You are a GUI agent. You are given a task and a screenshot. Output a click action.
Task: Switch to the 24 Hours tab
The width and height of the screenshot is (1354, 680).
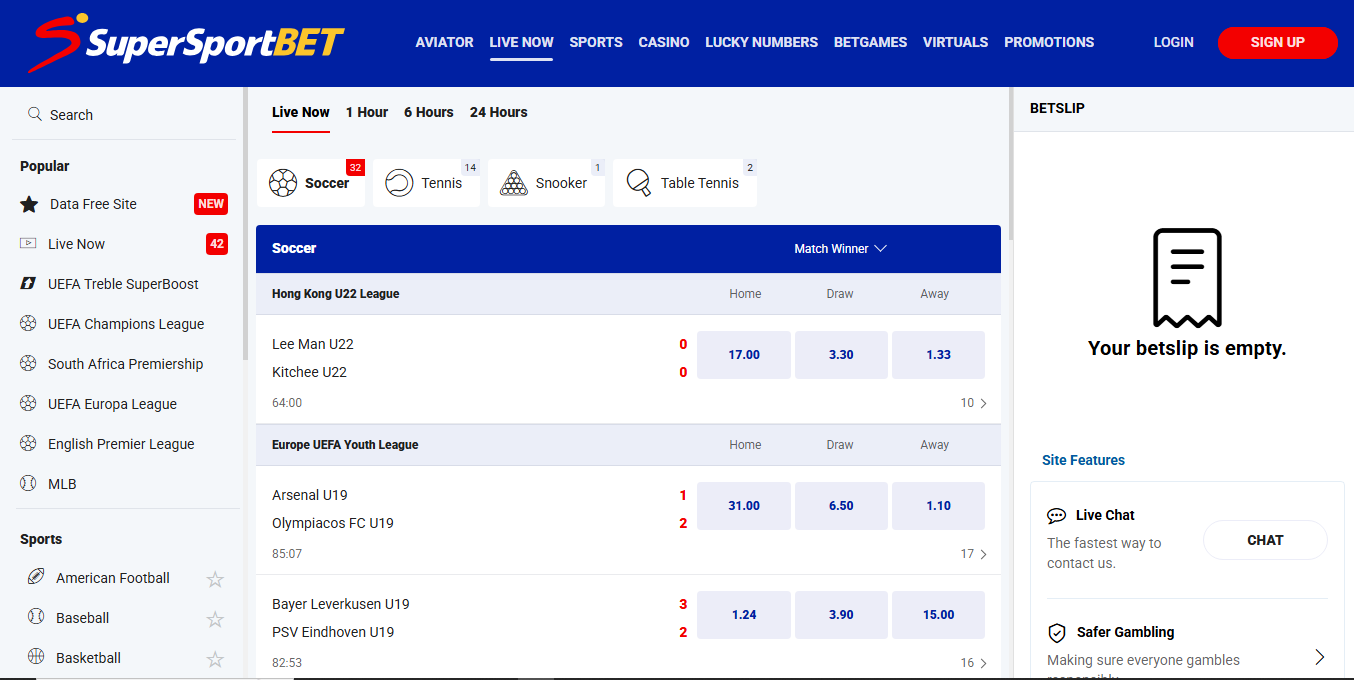(x=498, y=112)
